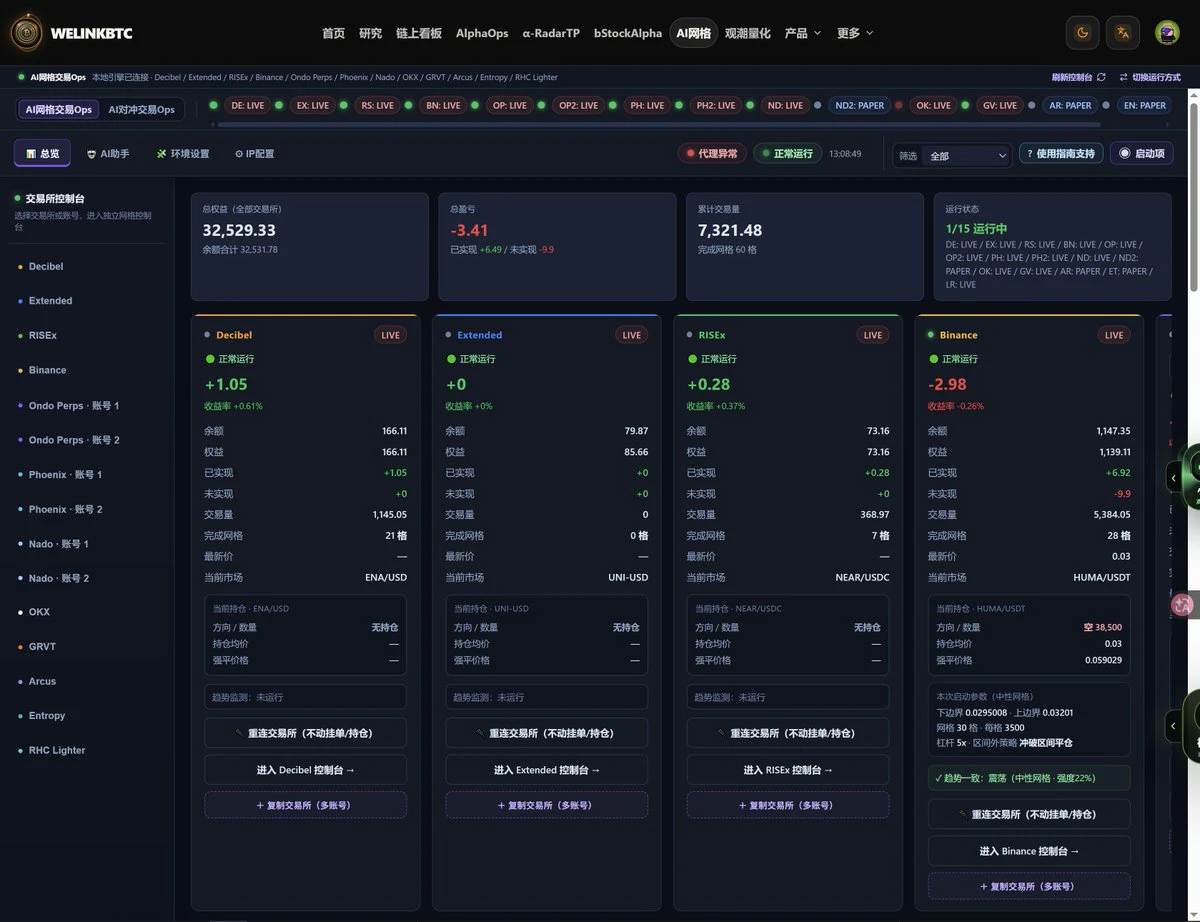The image size is (1200, 922).
Task: Switch to AI对冲交易Ops mode
Action: [x=141, y=109]
